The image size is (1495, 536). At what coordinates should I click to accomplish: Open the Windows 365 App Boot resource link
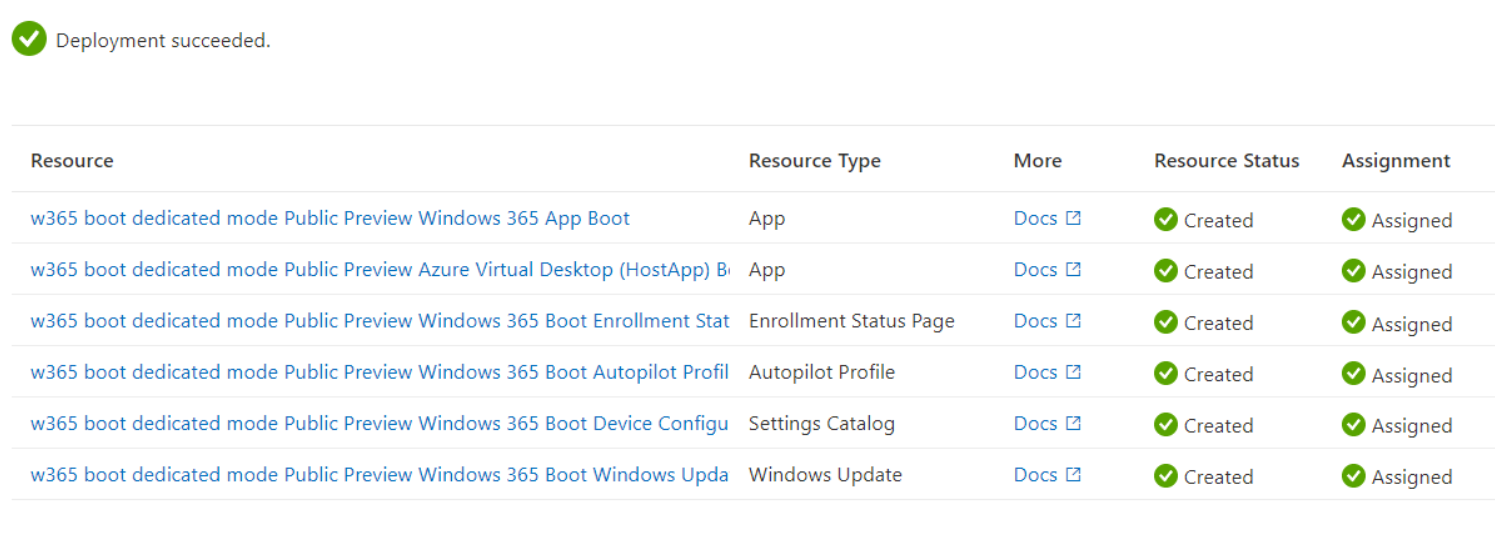330,218
